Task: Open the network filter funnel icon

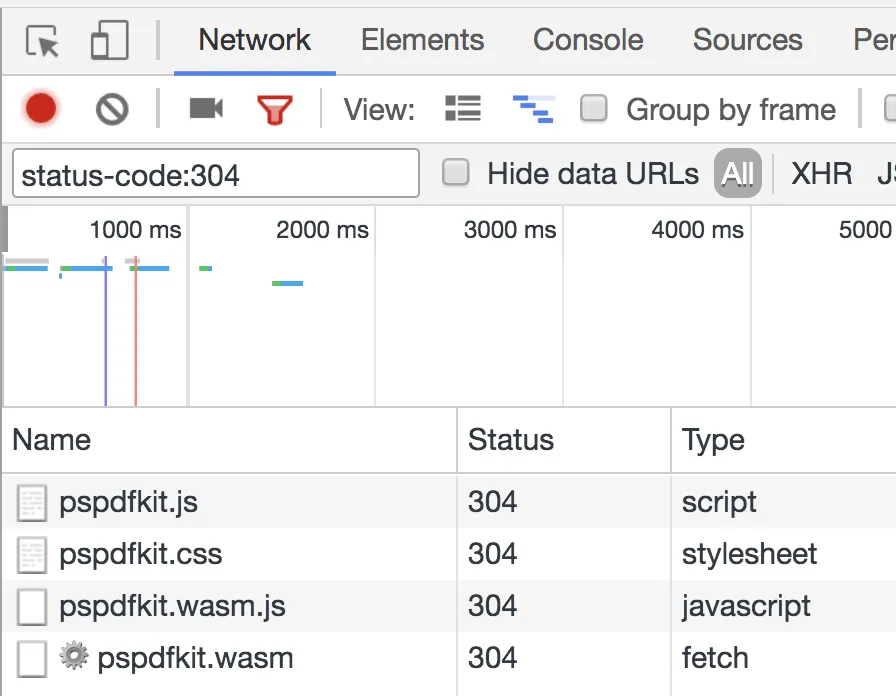Action: (x=276, y=109)
